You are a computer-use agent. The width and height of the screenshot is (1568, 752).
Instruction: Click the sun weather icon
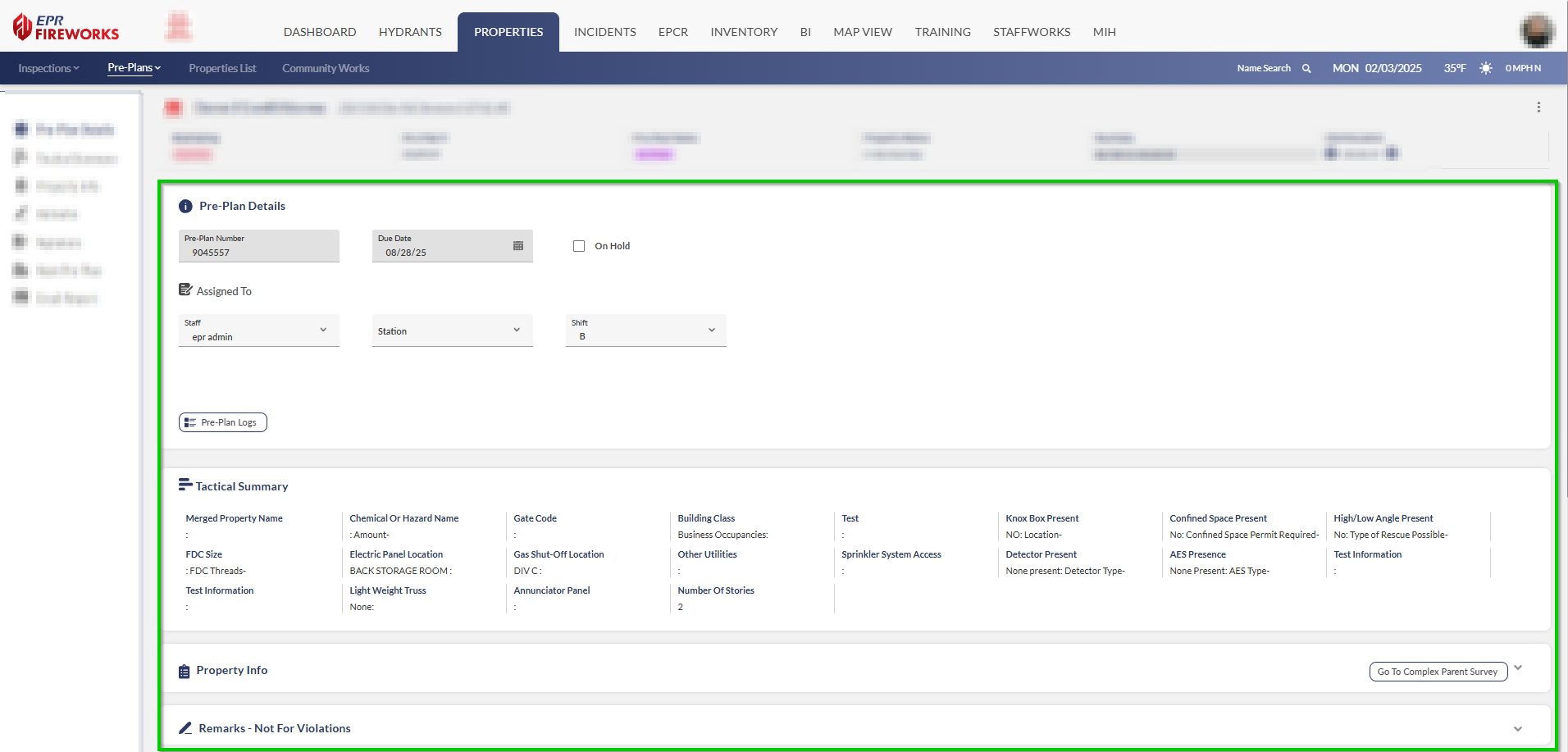[1485, 69]
